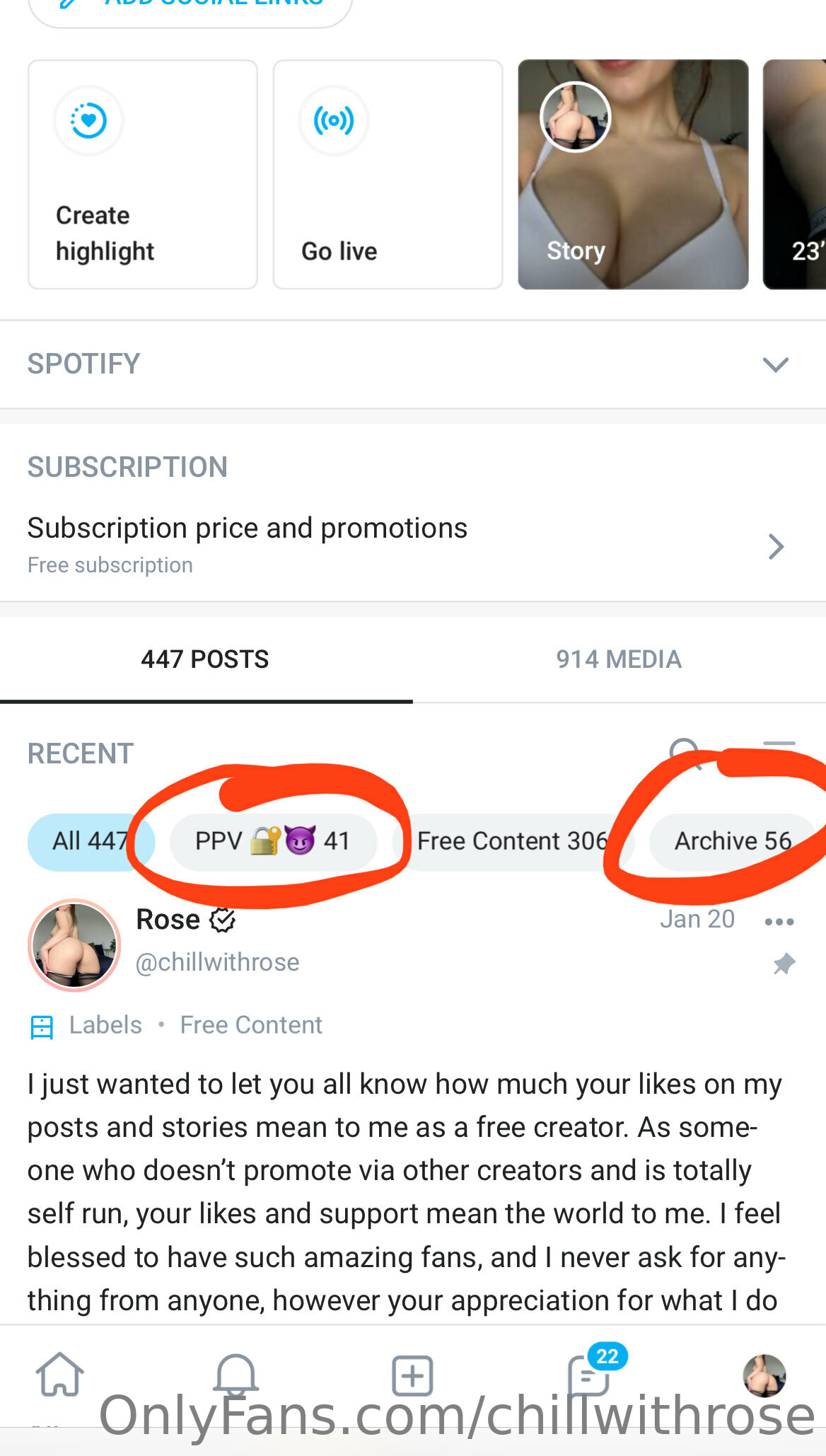Open profile avatar in bottom navigation
The width and height of the screenshot is (826, 1456).
coord(764,1375)
